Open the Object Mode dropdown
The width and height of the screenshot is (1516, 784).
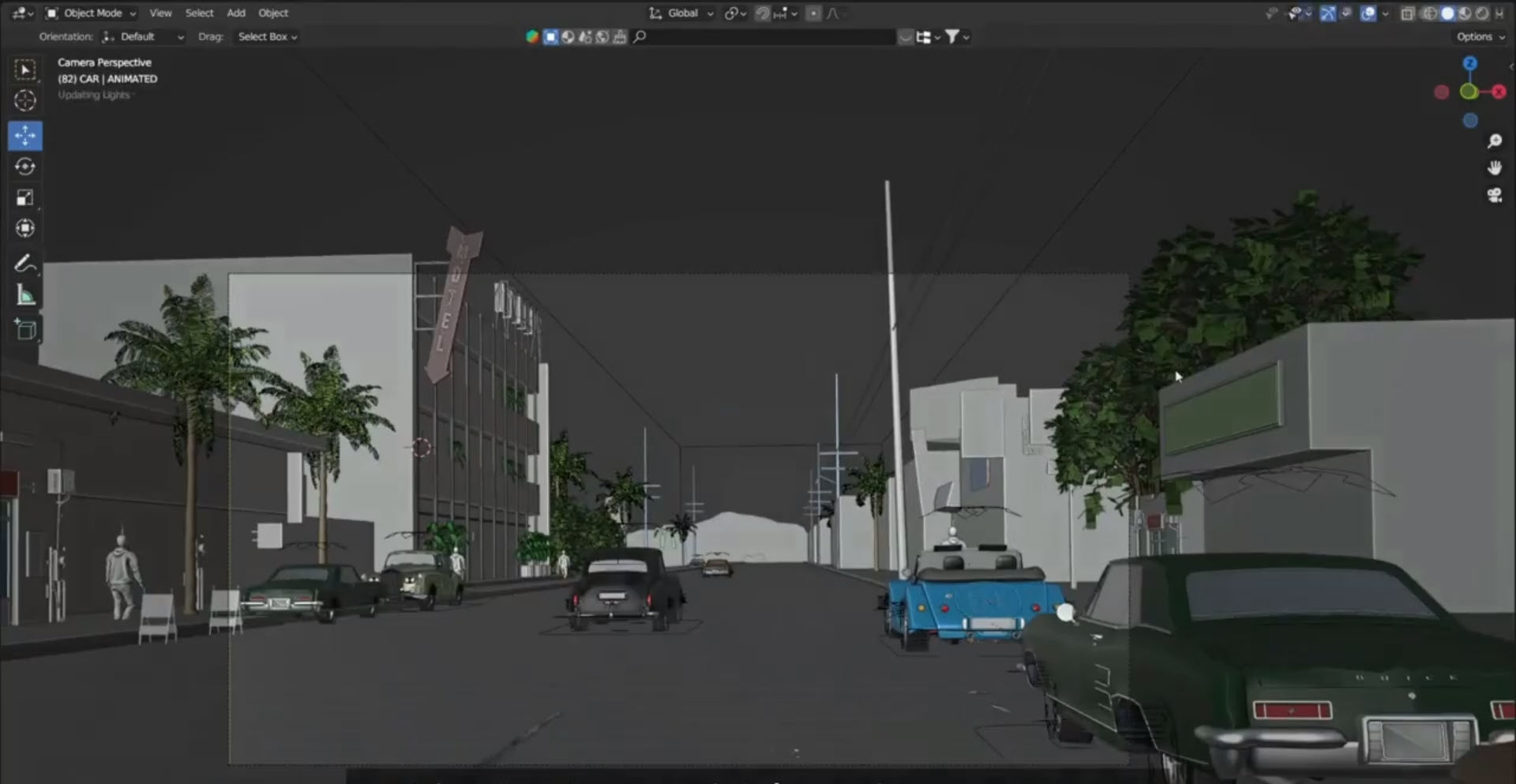[x=91, y=13]
